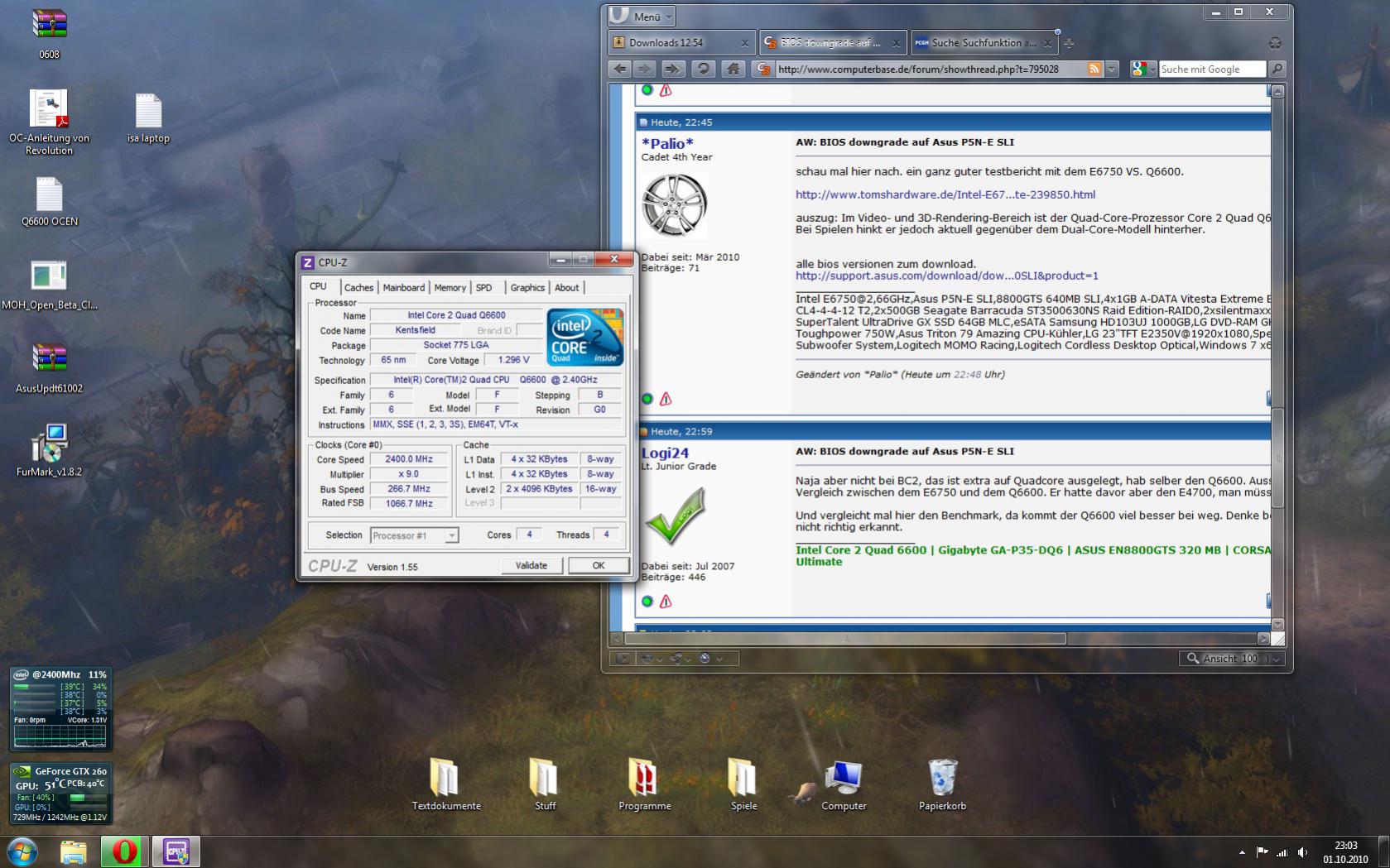Image resolution: width=1390 pixels, height=868 pixels.
Task: Open the SPD tab in CPU-Z
Action: point(484,288)
